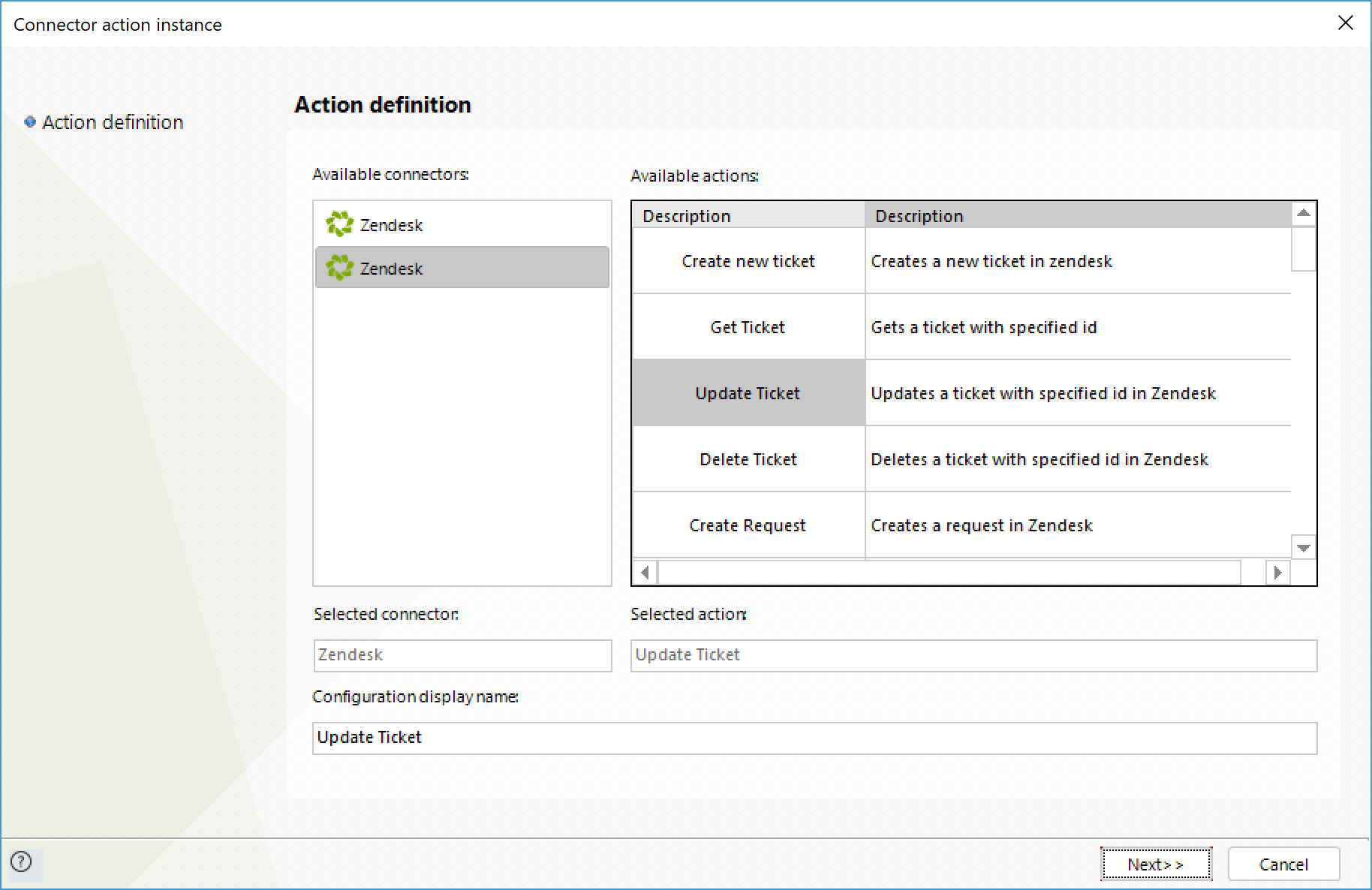Screen dimensions: 1372x890
Task: Close the Connector action instance dialog
Action: [x=1345, y=23]
